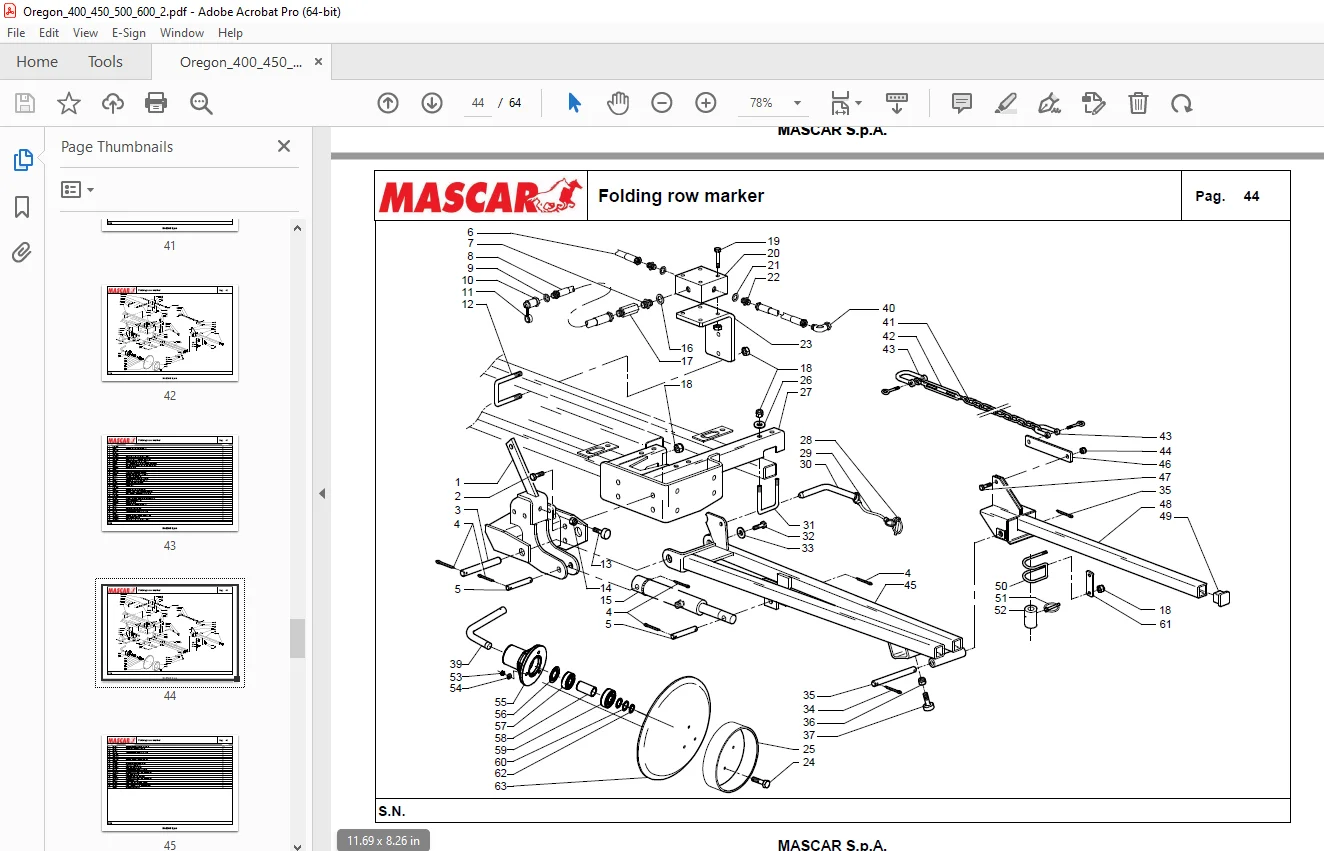Select the page 44 thumbnail
The width and height of the screenshot is (1324, 851).
click(x=170, y=633)
